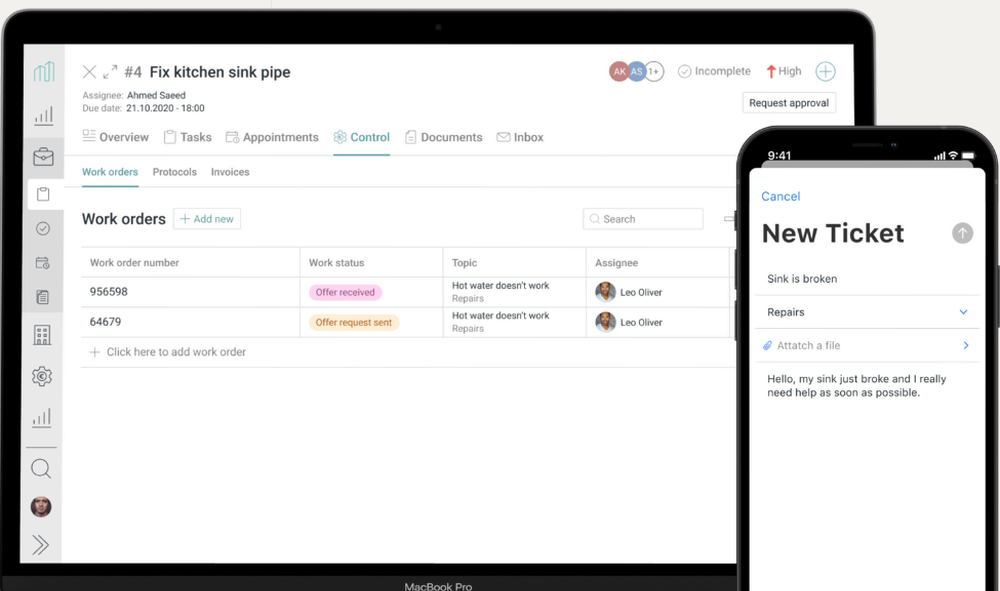Click the Add new work order button
Image resolution: width=1000 pixels, height=591 pixels.
[207, 219]
